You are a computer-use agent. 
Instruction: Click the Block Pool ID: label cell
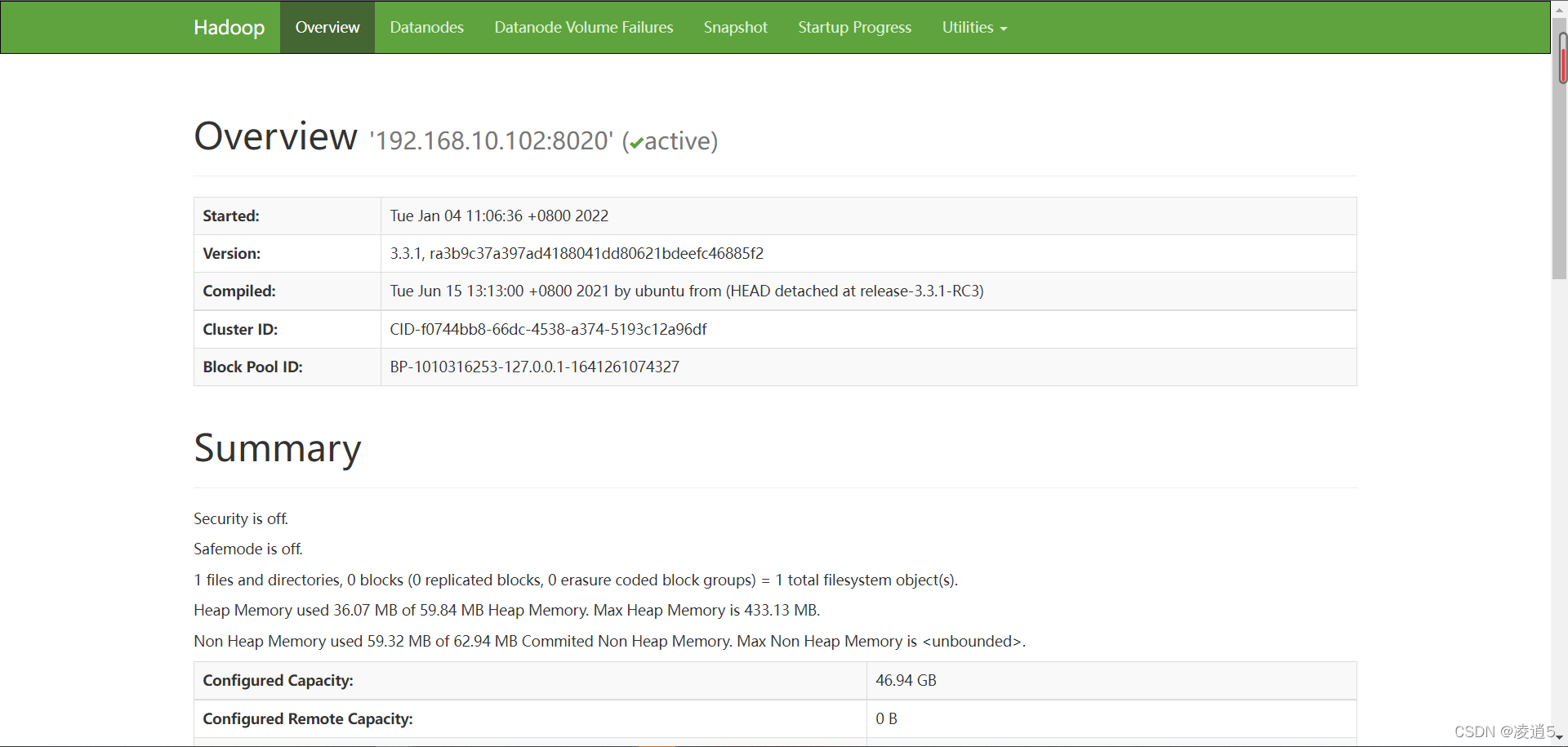tap(287, 367)
